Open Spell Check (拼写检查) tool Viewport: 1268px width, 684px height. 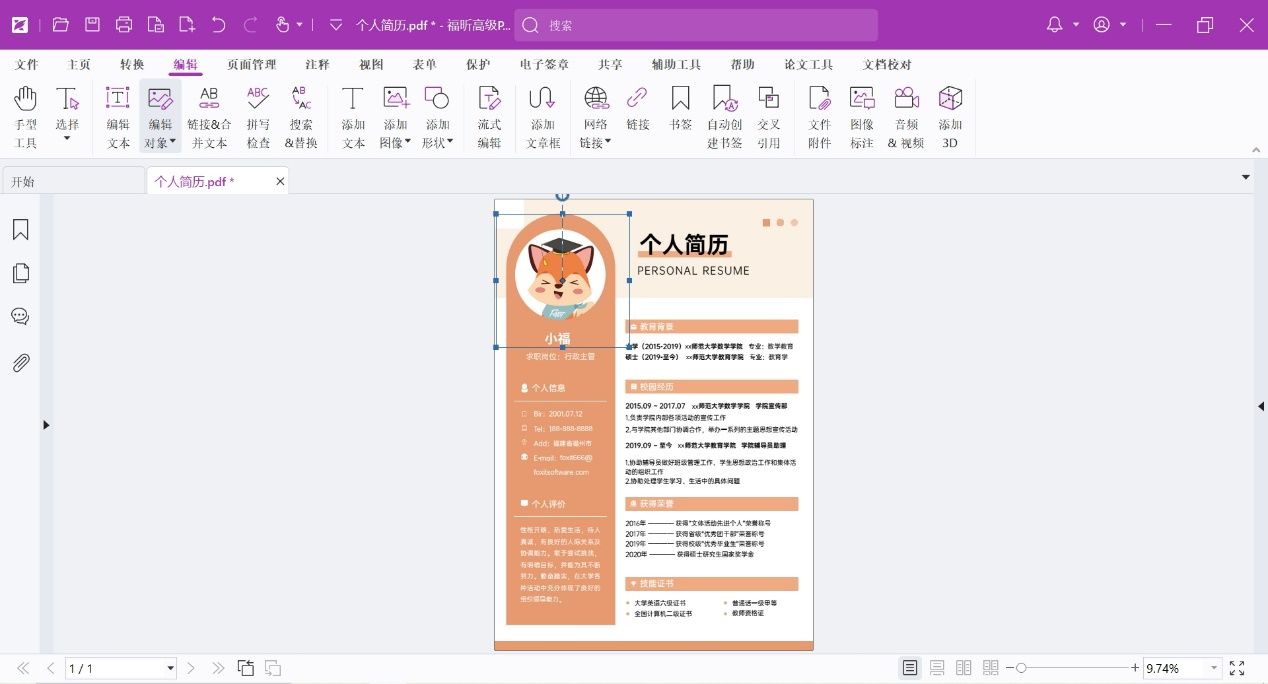(x=258, y=116)
